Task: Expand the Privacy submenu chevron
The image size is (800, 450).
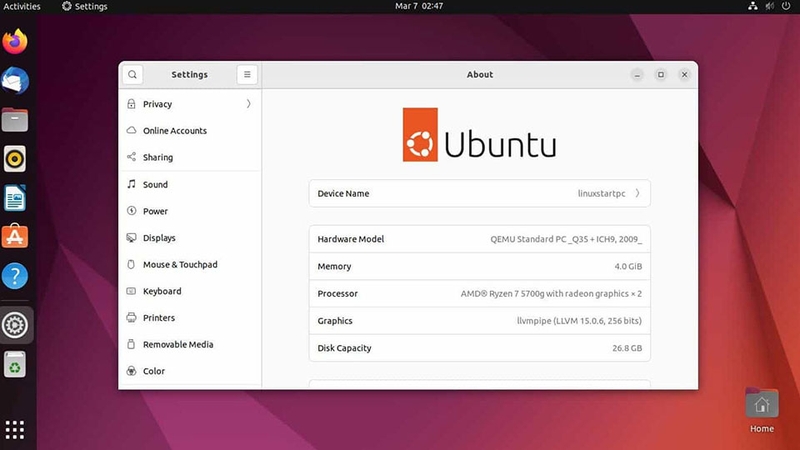Action: coord(248,104)
